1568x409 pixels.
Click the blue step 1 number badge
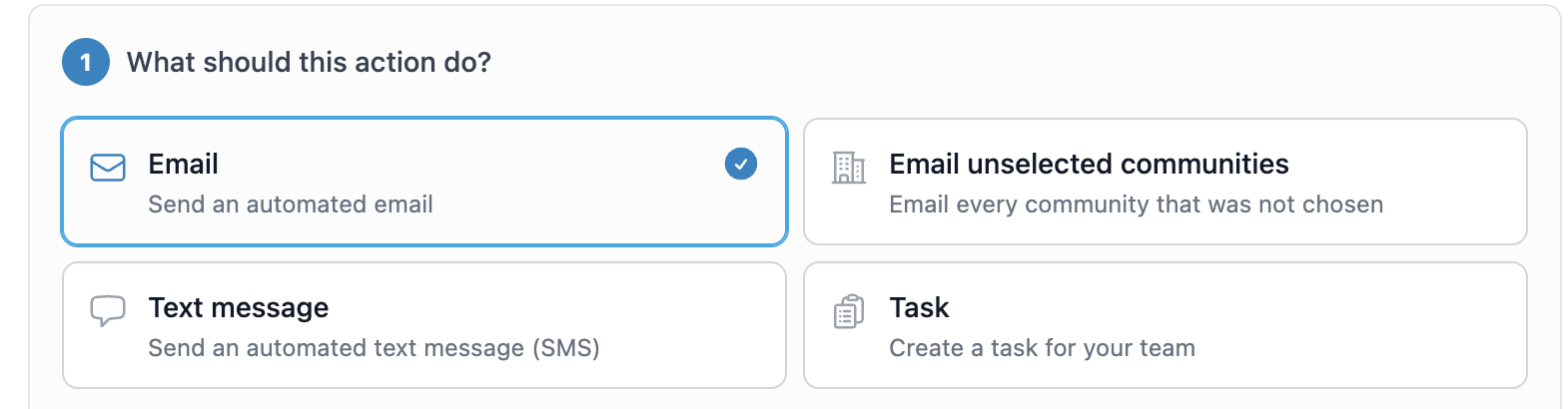coord(86,62)
